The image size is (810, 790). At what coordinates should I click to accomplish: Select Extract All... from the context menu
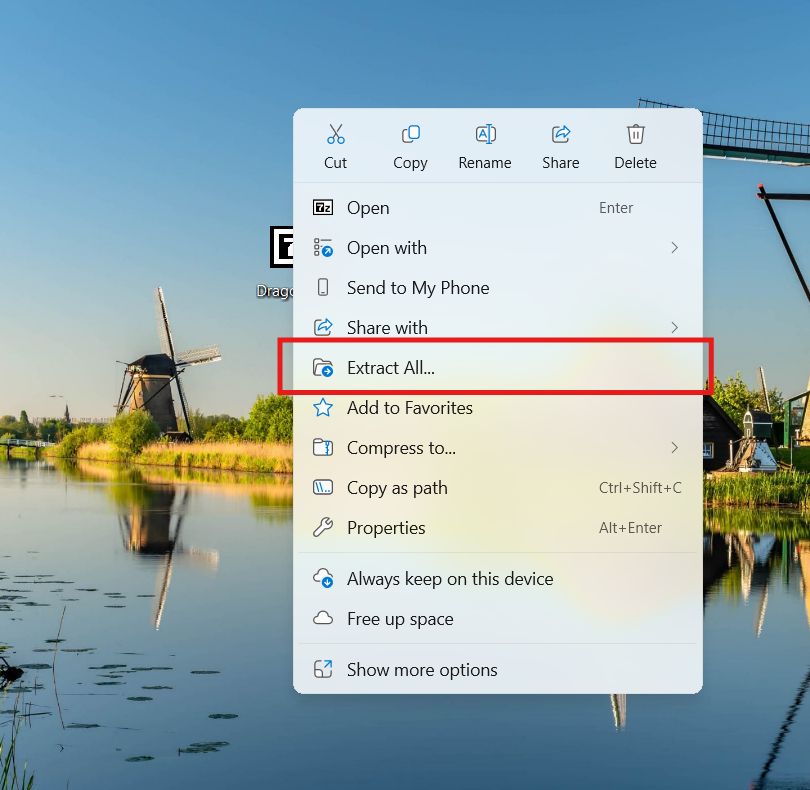point(391,368)
